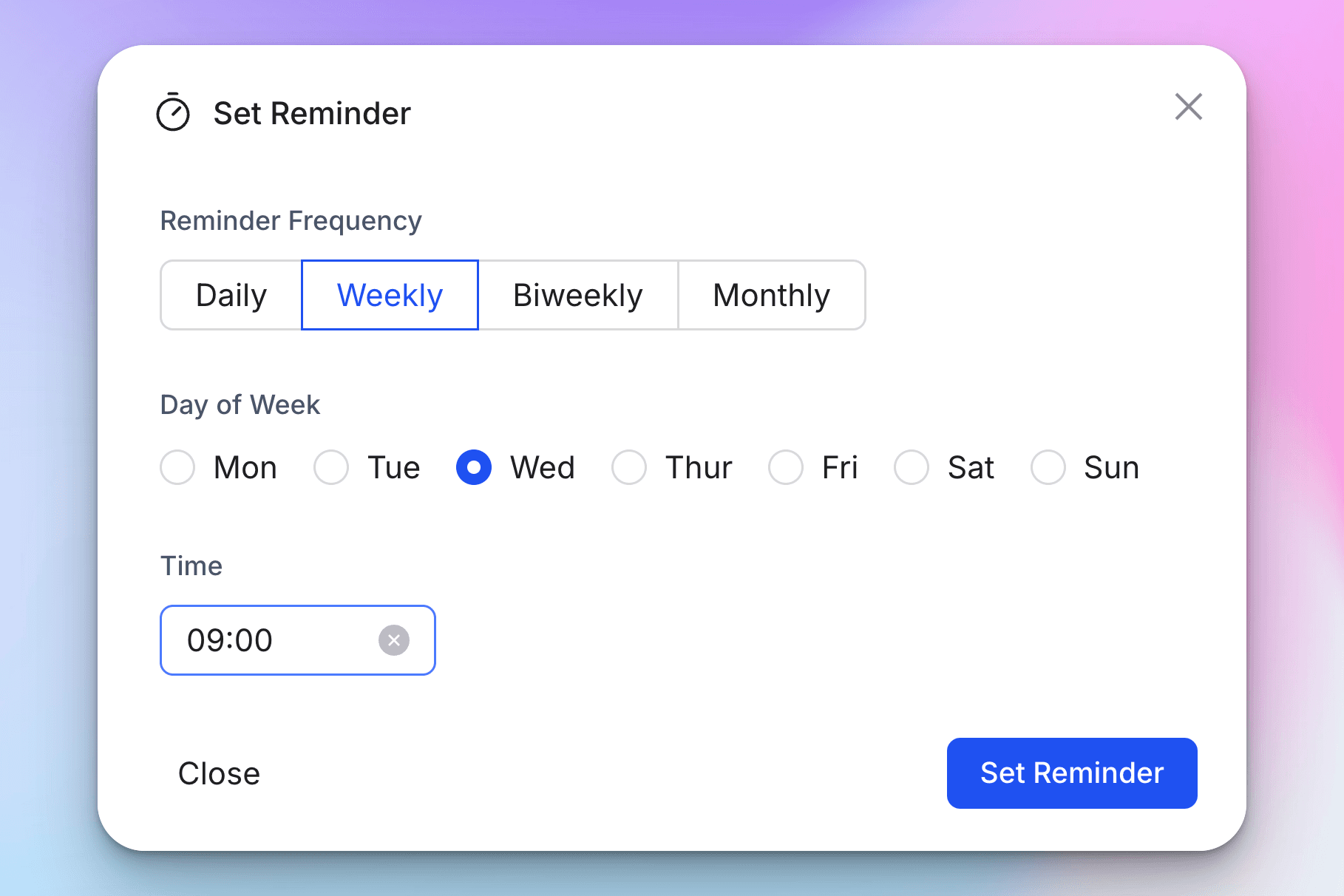
Task: Click the X to dismiss the dialog
Action: (1188, 106)
